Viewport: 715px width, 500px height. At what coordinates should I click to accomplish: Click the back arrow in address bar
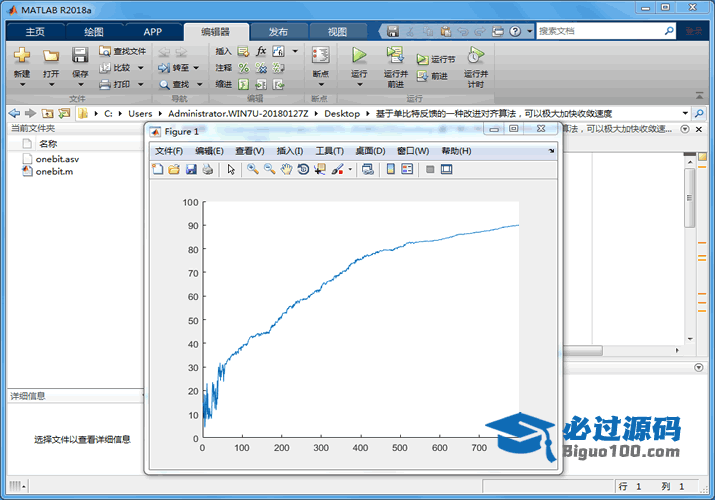tap(15, 113)
